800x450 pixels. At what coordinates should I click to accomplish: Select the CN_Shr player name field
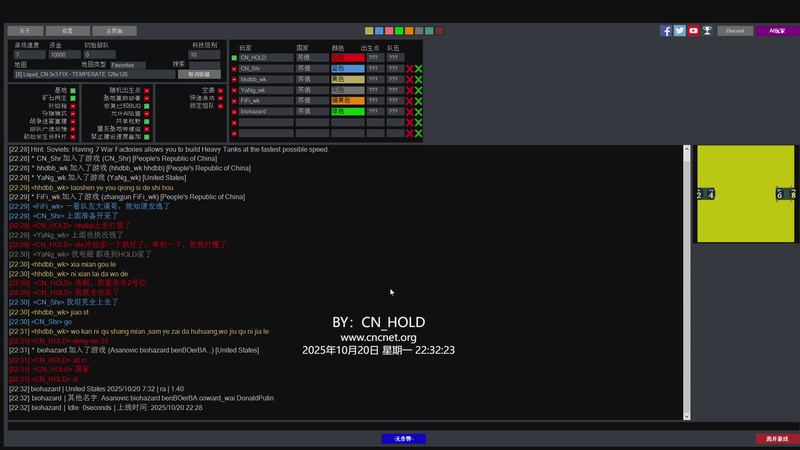tap(266, 68)
